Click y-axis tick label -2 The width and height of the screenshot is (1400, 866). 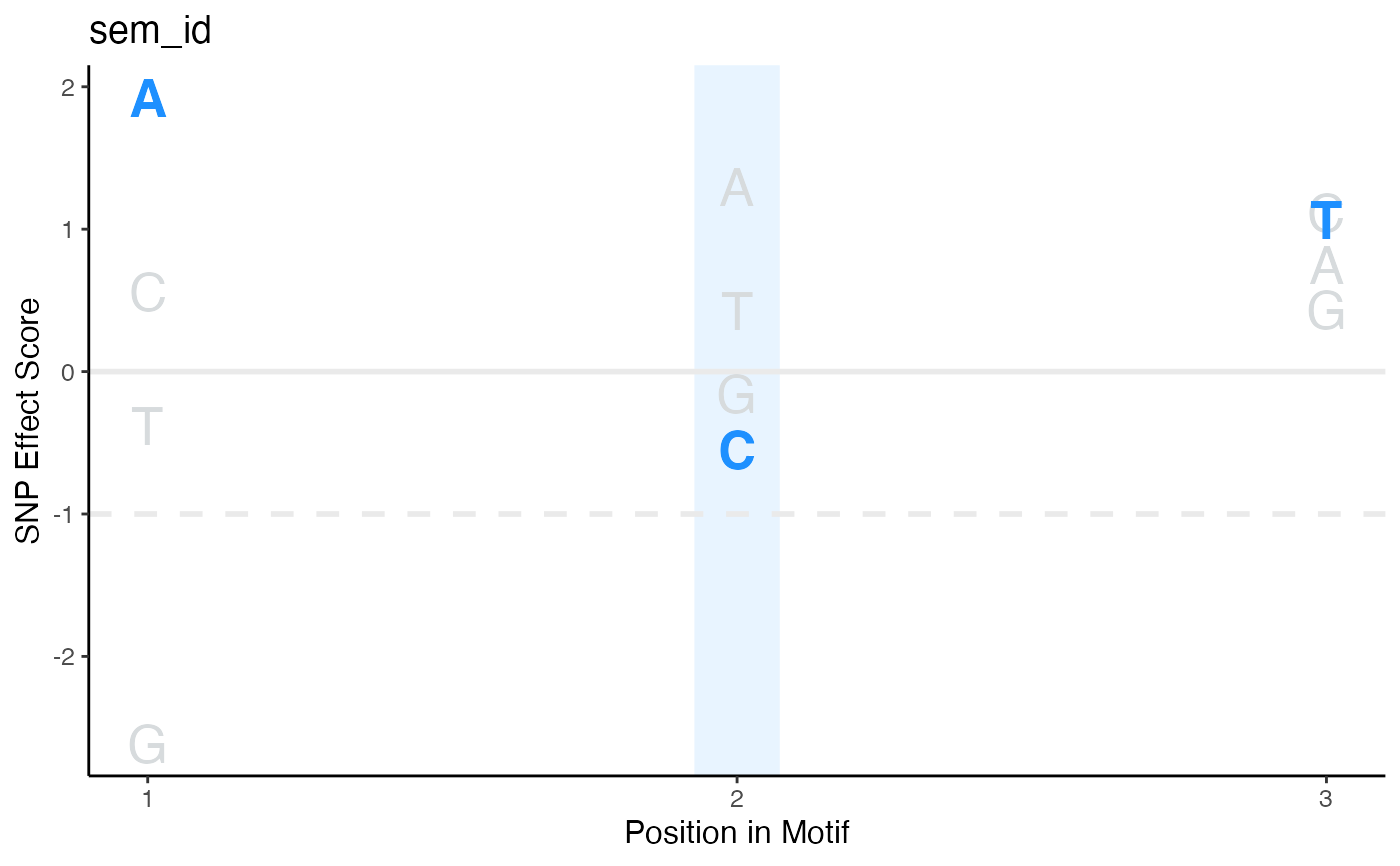pos(67,657)
